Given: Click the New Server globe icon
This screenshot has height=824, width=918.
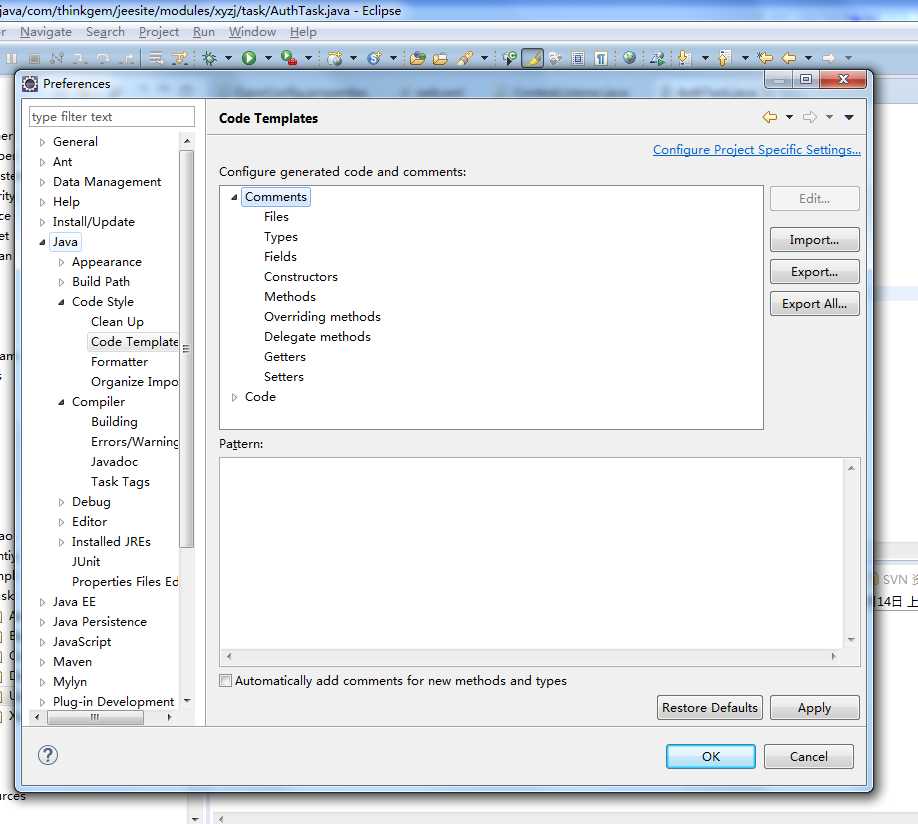Looking at the screenshot, I should 335,57.
